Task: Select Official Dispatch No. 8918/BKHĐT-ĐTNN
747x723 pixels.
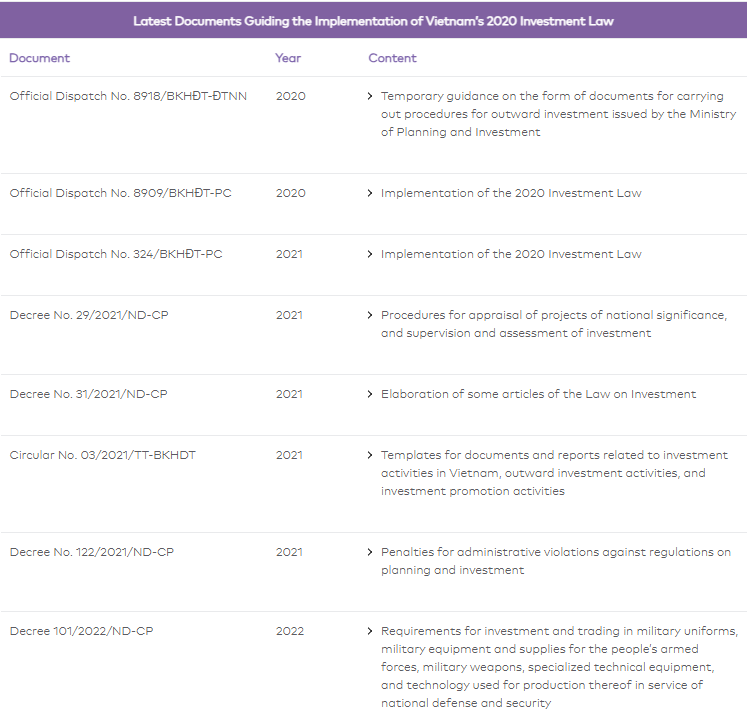Action: click(128, 96)
